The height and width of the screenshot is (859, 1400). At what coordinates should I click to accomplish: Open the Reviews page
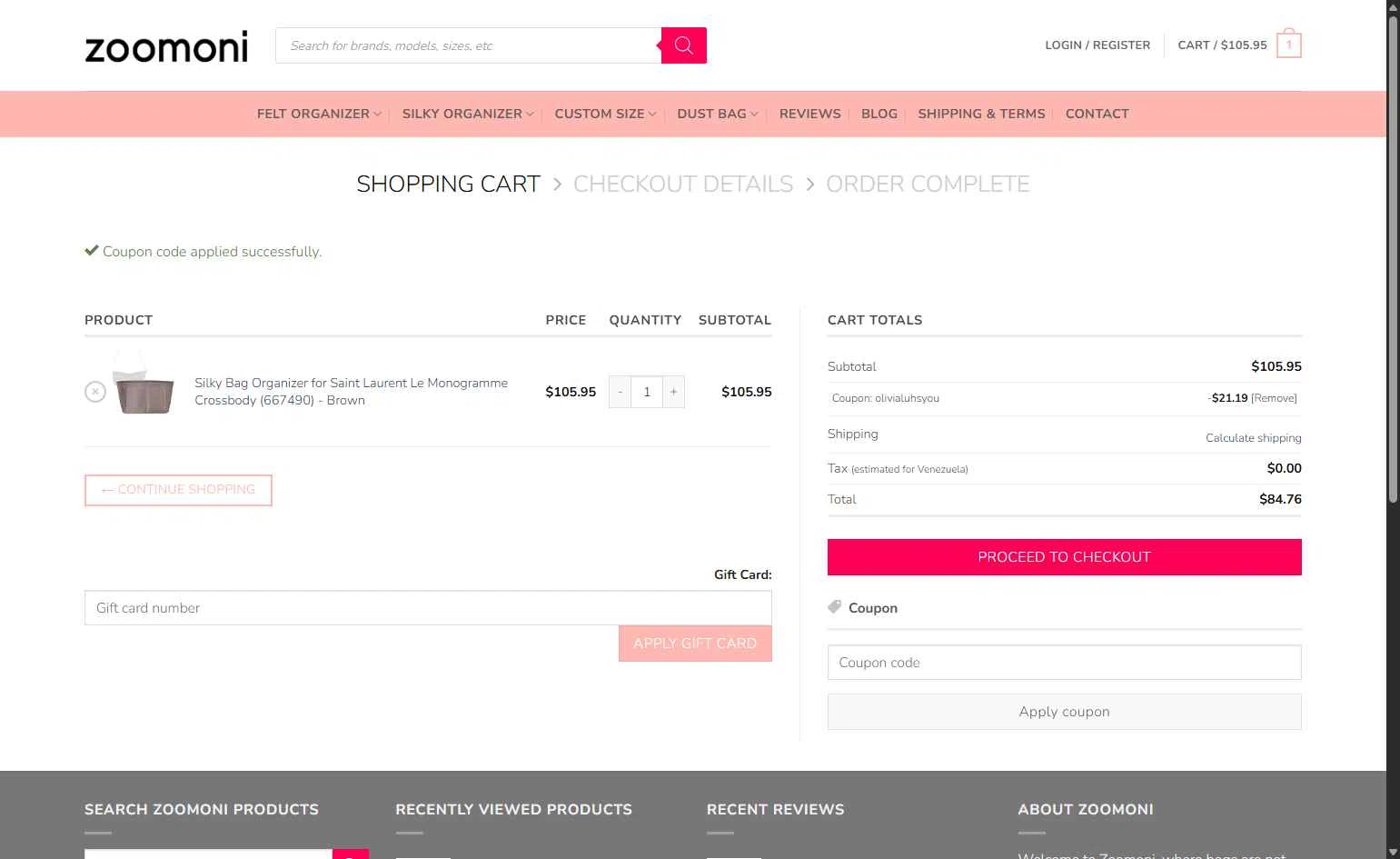[810, 114]
